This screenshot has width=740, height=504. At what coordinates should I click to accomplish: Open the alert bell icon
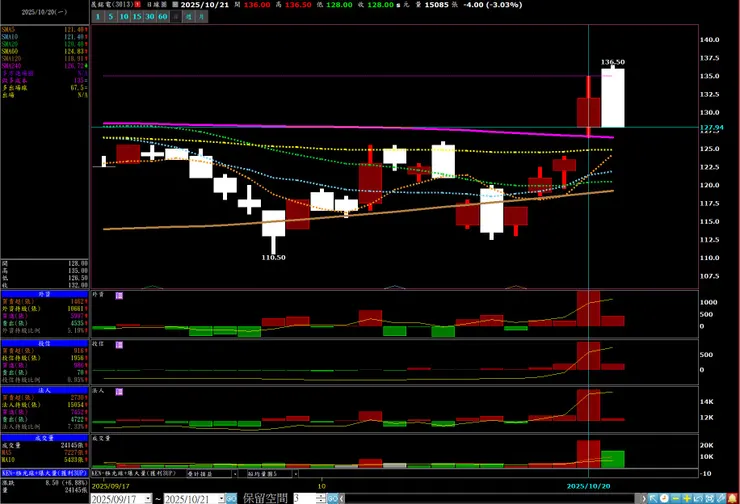tap(732, 498)
